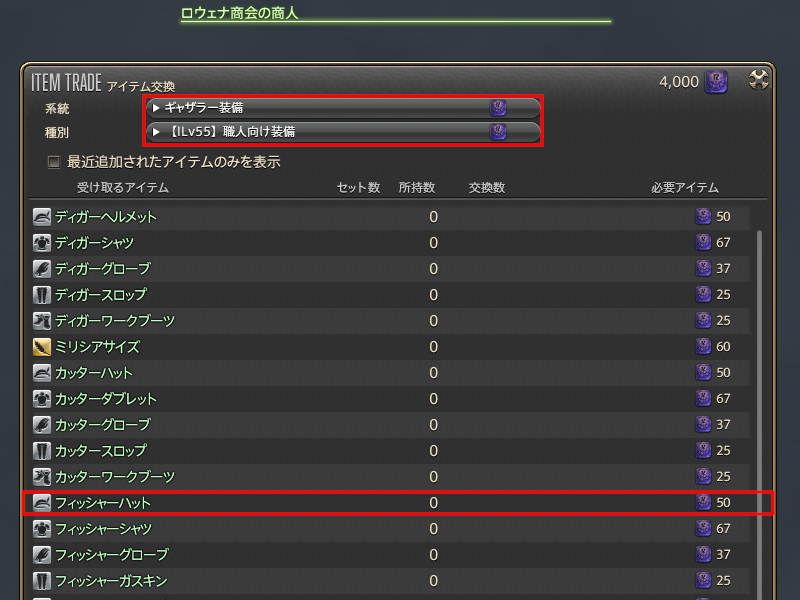Select the カッターワークブーツ item name
800x600 pixels.
point(115,477)
